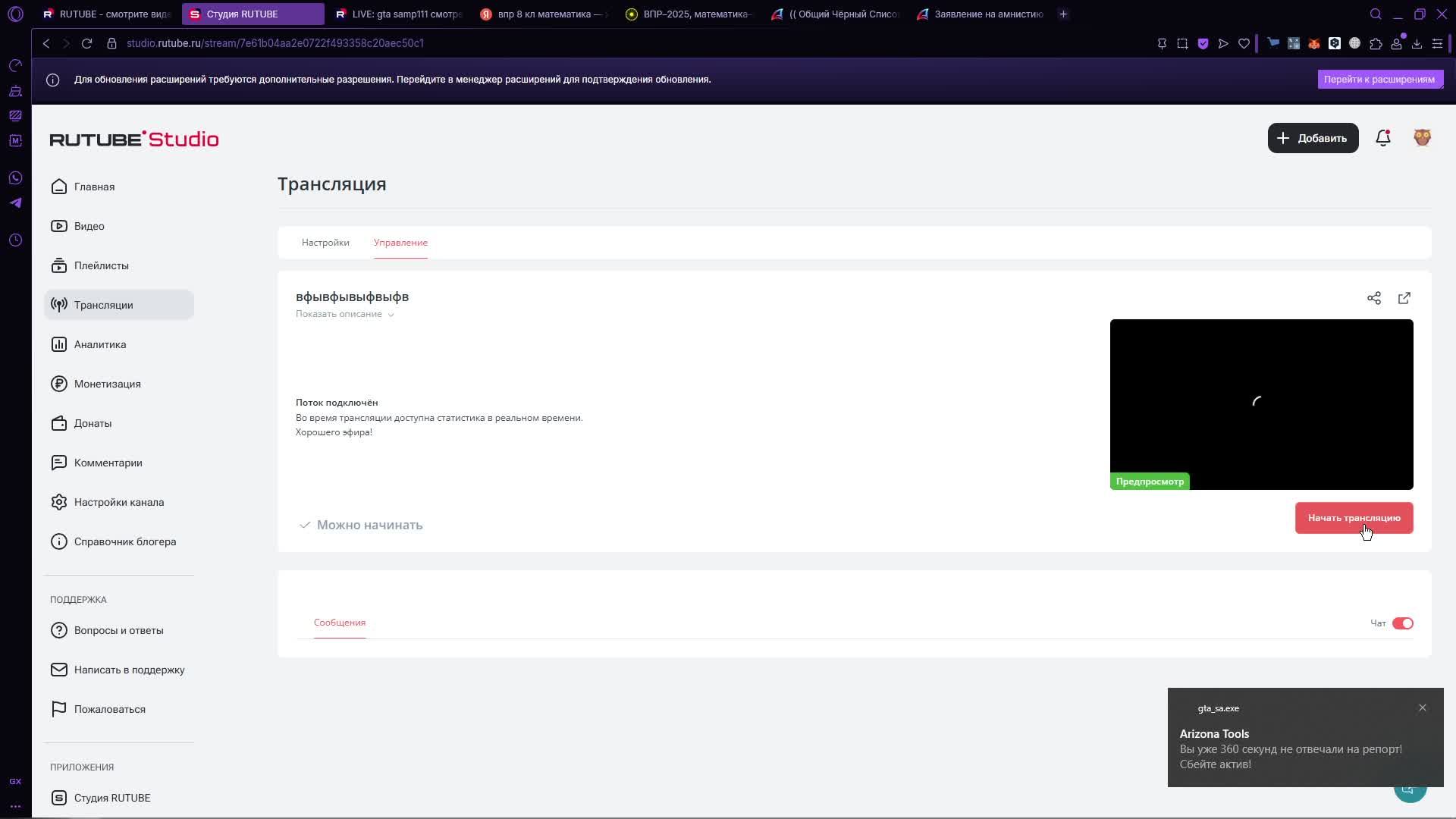1456x819 pixels.
Task: Go back with the browser back arrow
Action: (x=46, y=43)
